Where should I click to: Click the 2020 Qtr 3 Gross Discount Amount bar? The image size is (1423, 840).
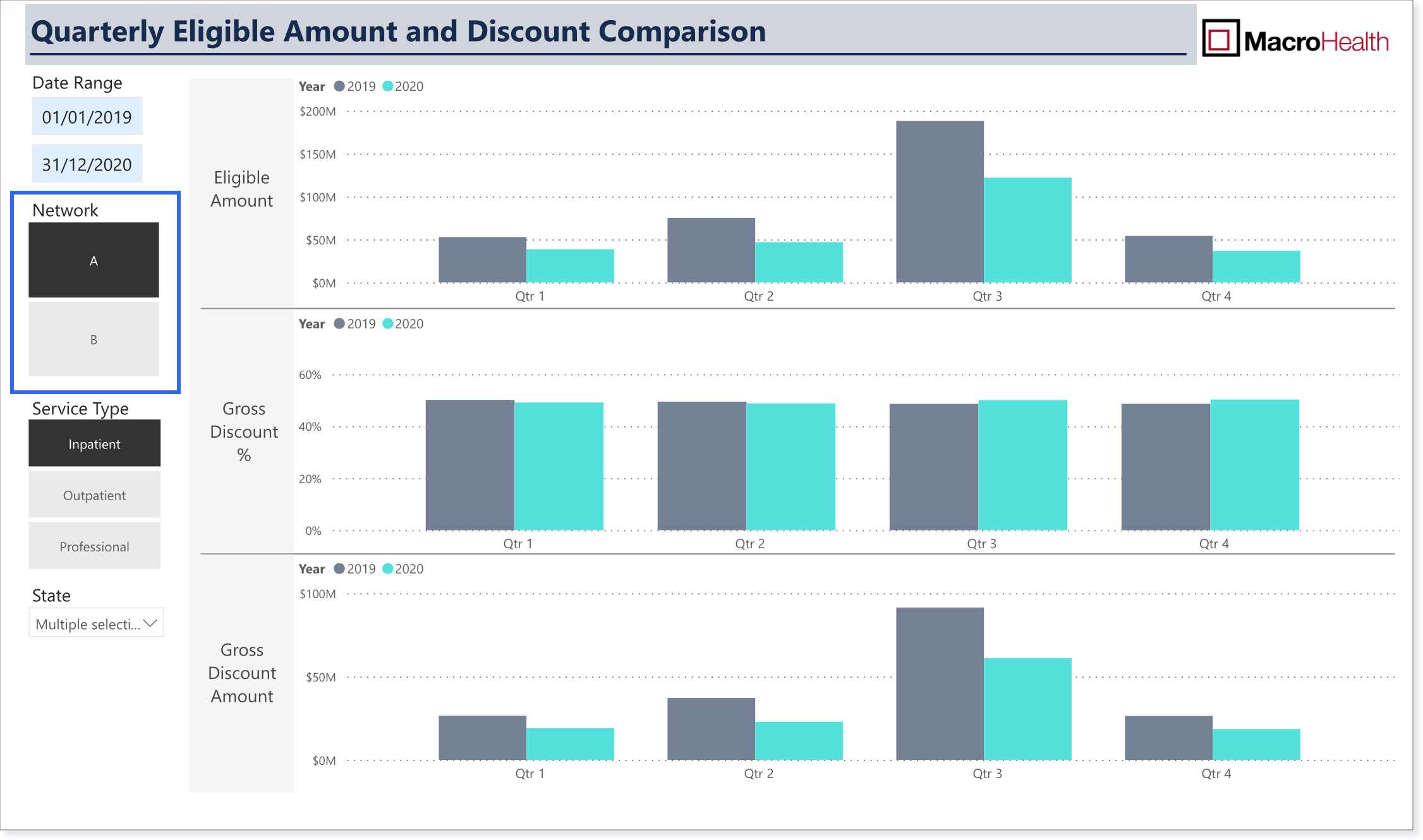[1027, 709]
